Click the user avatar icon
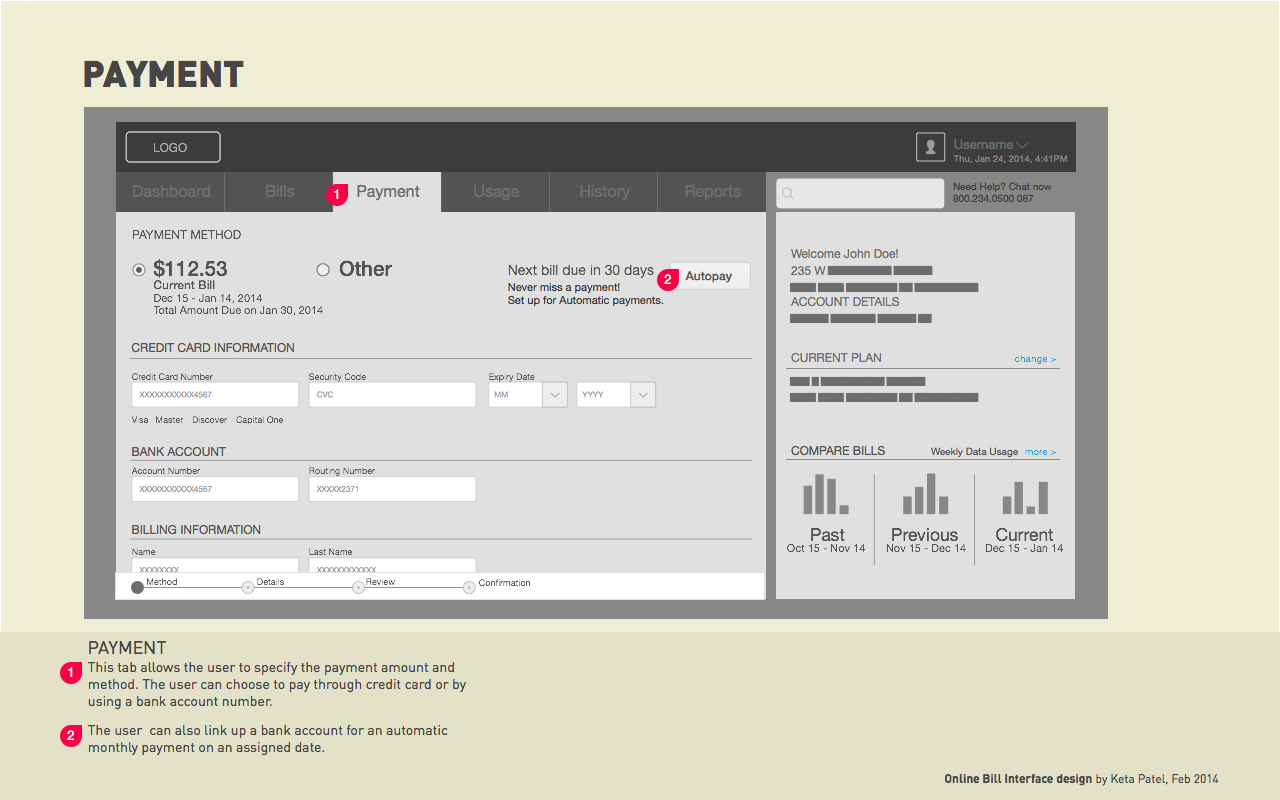1280x800 pixels. 931,147
